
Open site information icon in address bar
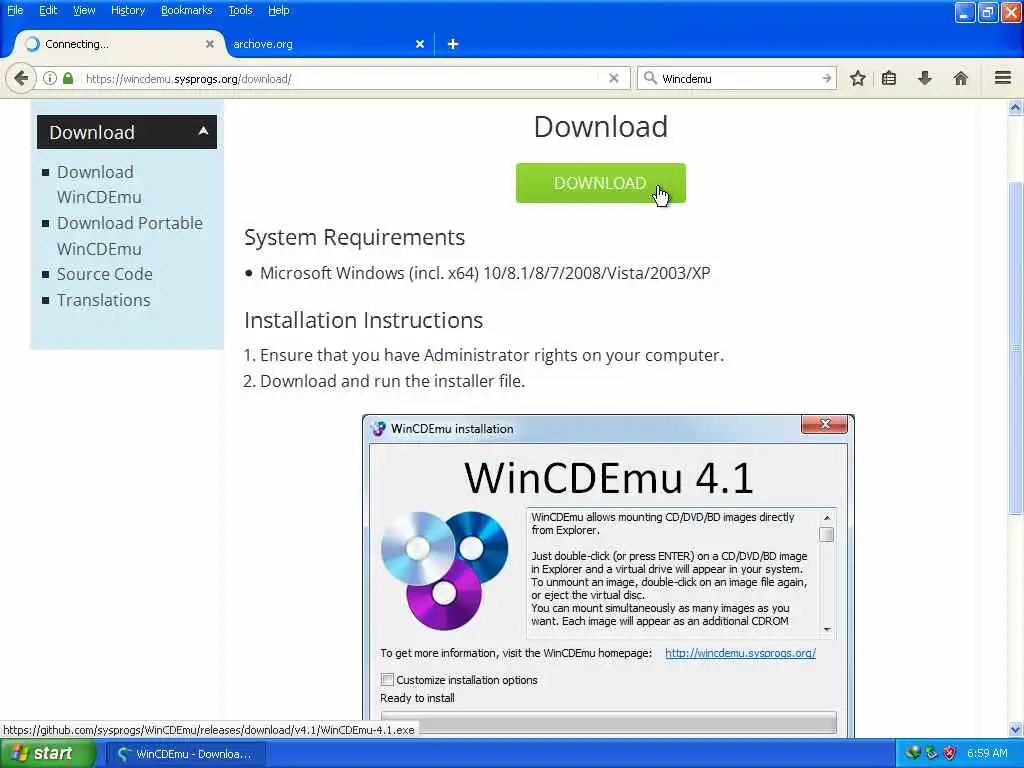click(x=50, y=78)
